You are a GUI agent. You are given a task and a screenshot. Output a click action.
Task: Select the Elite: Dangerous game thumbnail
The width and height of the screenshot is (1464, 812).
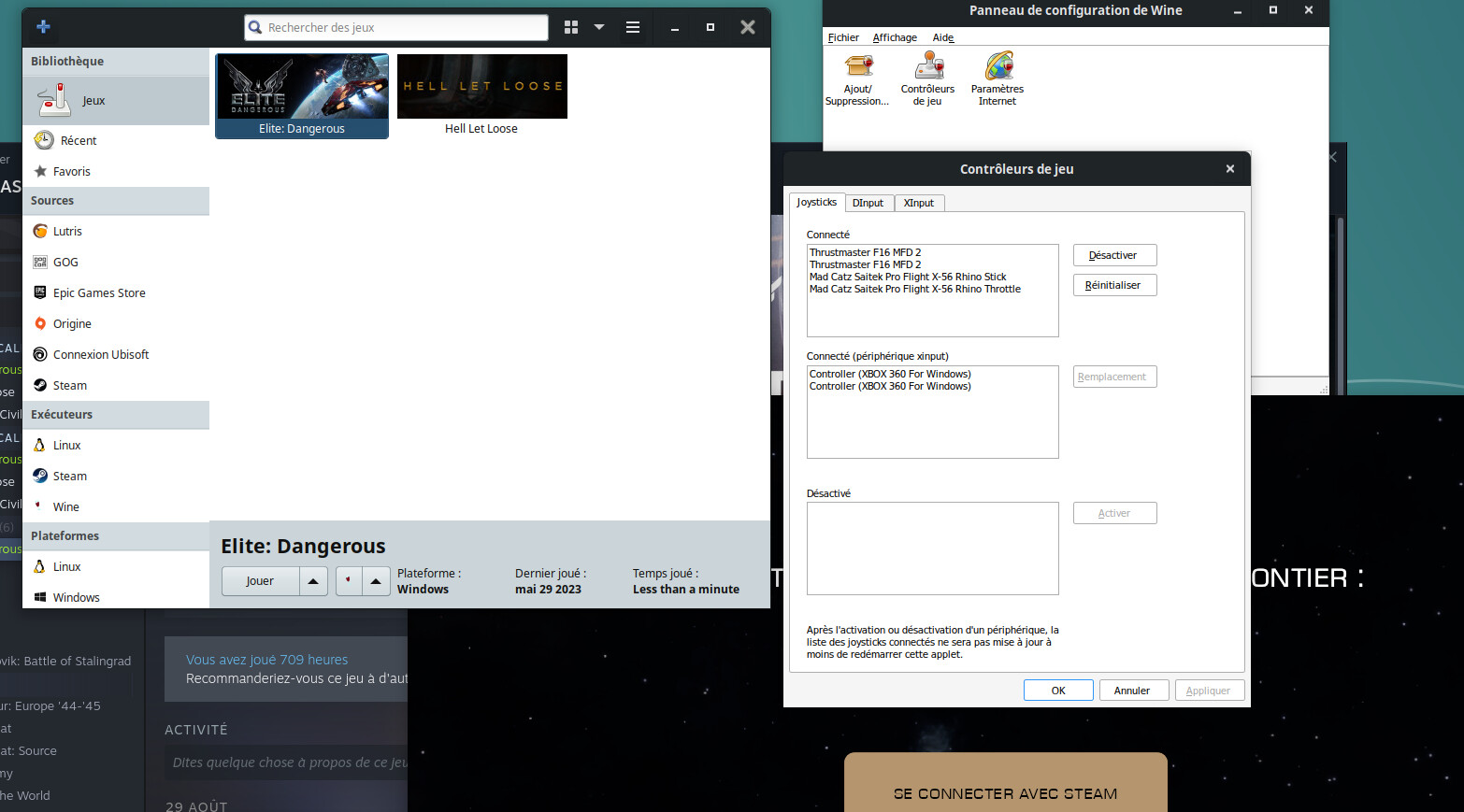pyautogui.click(x=302, y=95)
